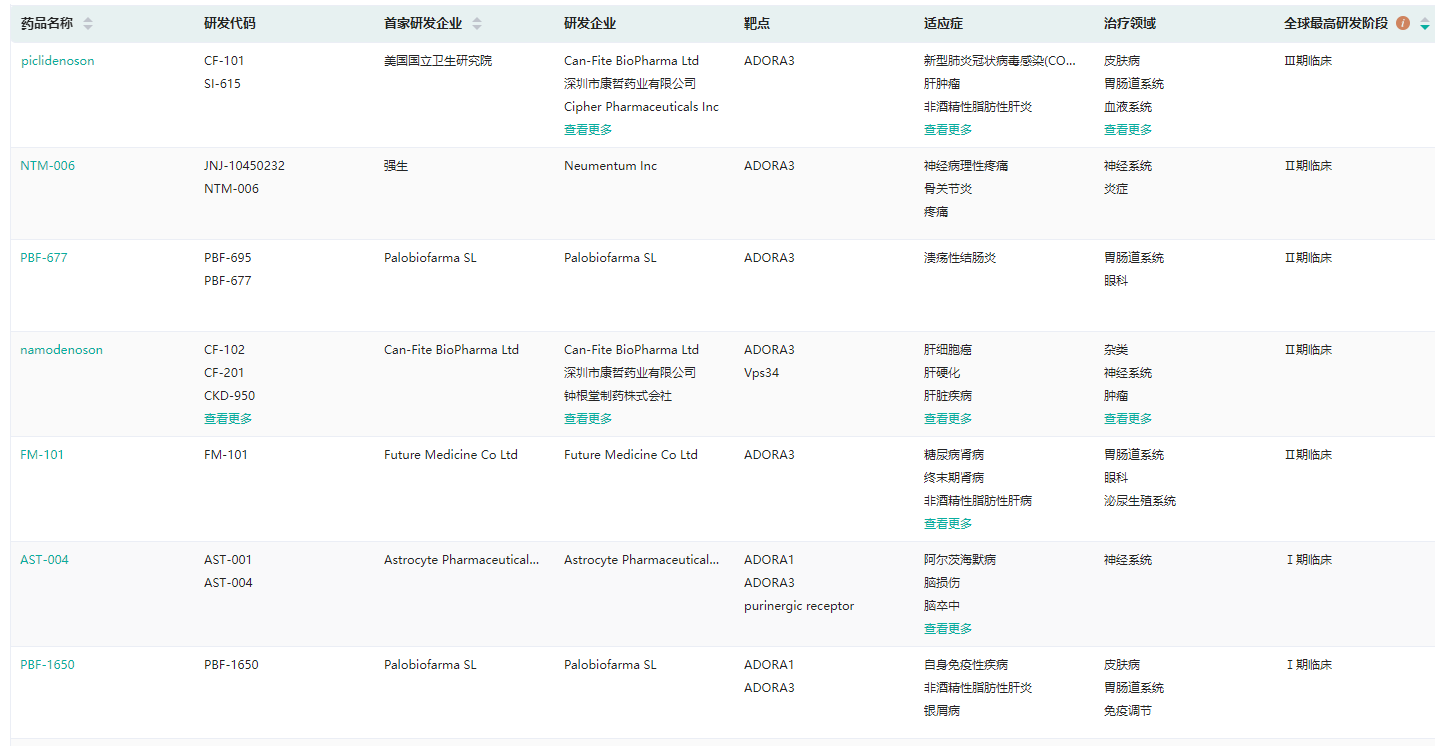This screenshot has width=1435, height=746.
Task: Open the FM-101 drug name link
Action: tap(42, 455)
